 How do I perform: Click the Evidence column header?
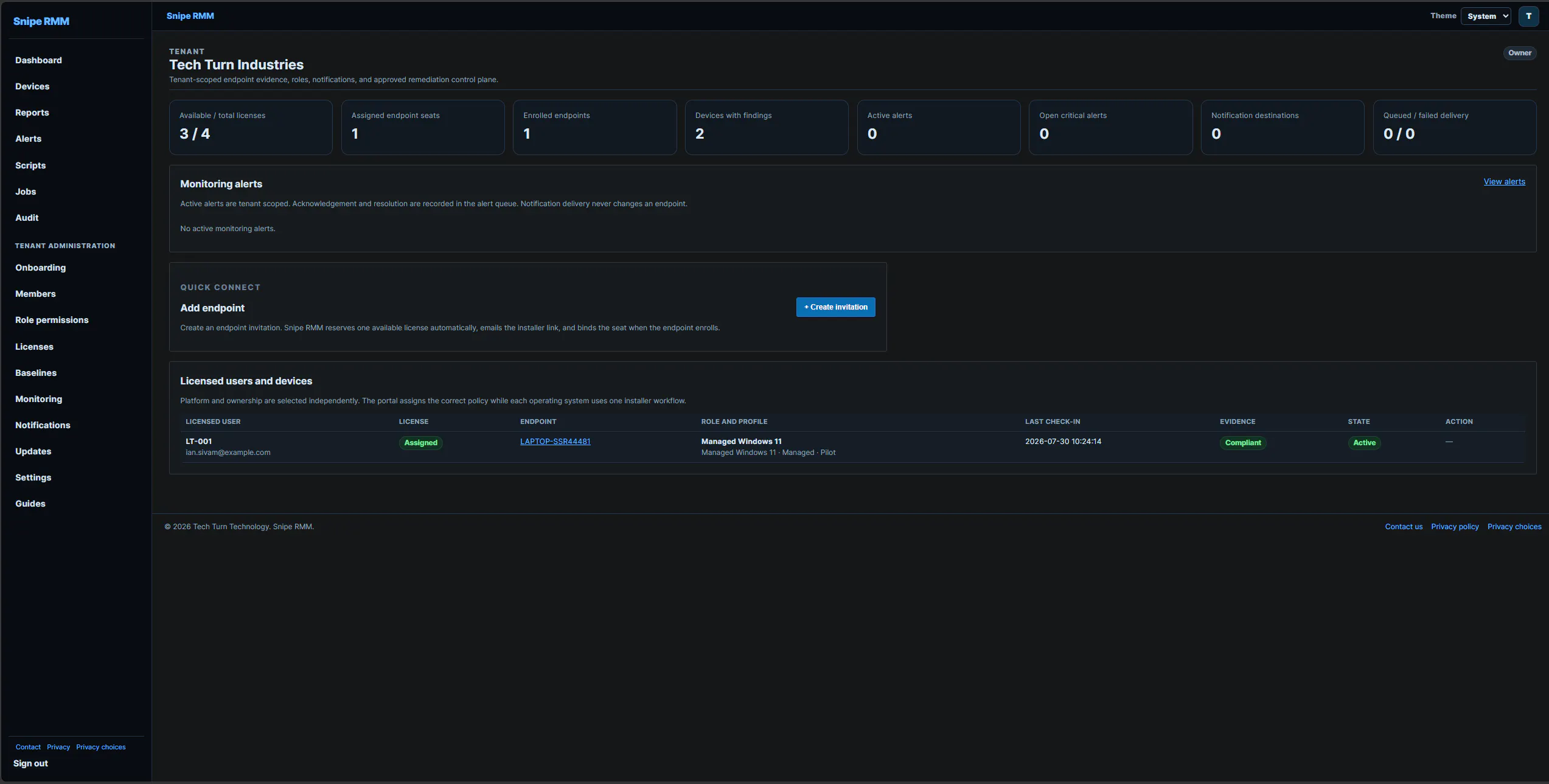(1237, 421)
